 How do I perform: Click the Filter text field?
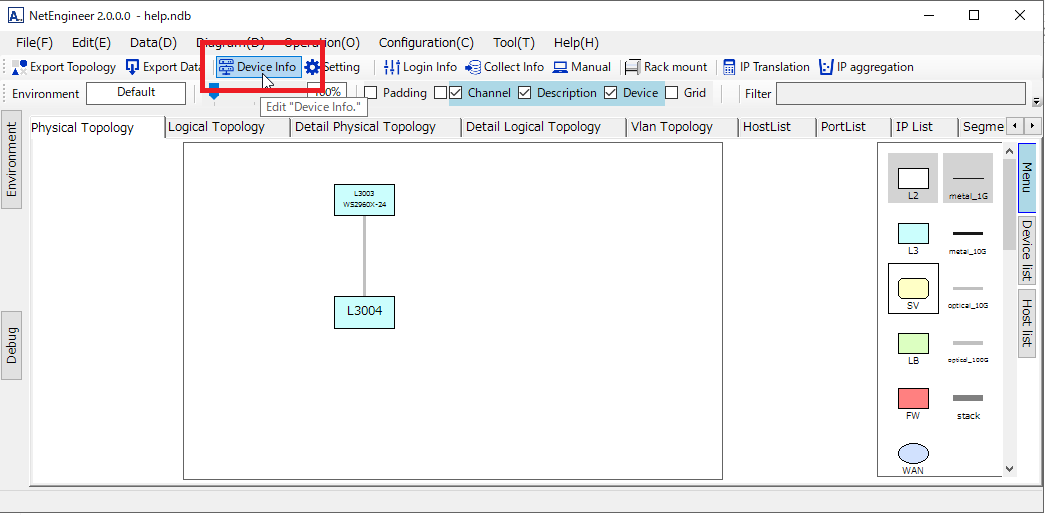click(x=900, y=93)
